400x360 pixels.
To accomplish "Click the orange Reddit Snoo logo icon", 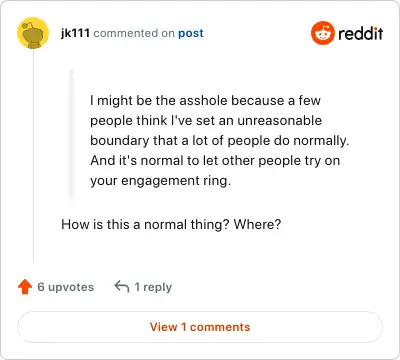I will pos(323,33).
